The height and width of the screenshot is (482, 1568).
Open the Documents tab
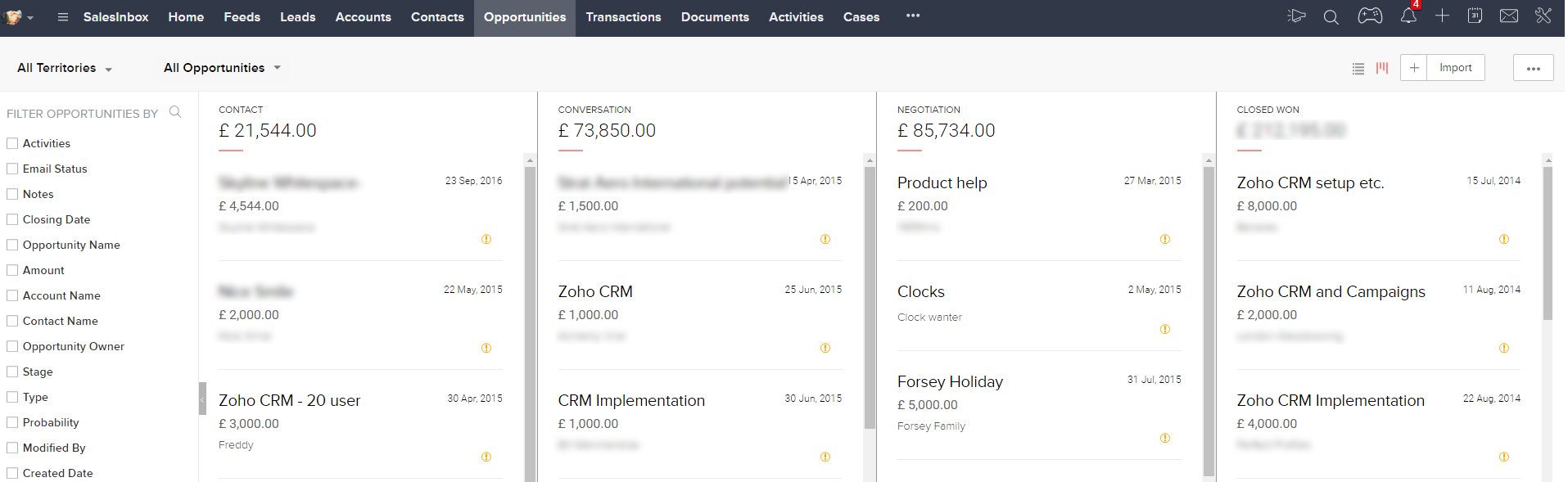coord(715,17)
